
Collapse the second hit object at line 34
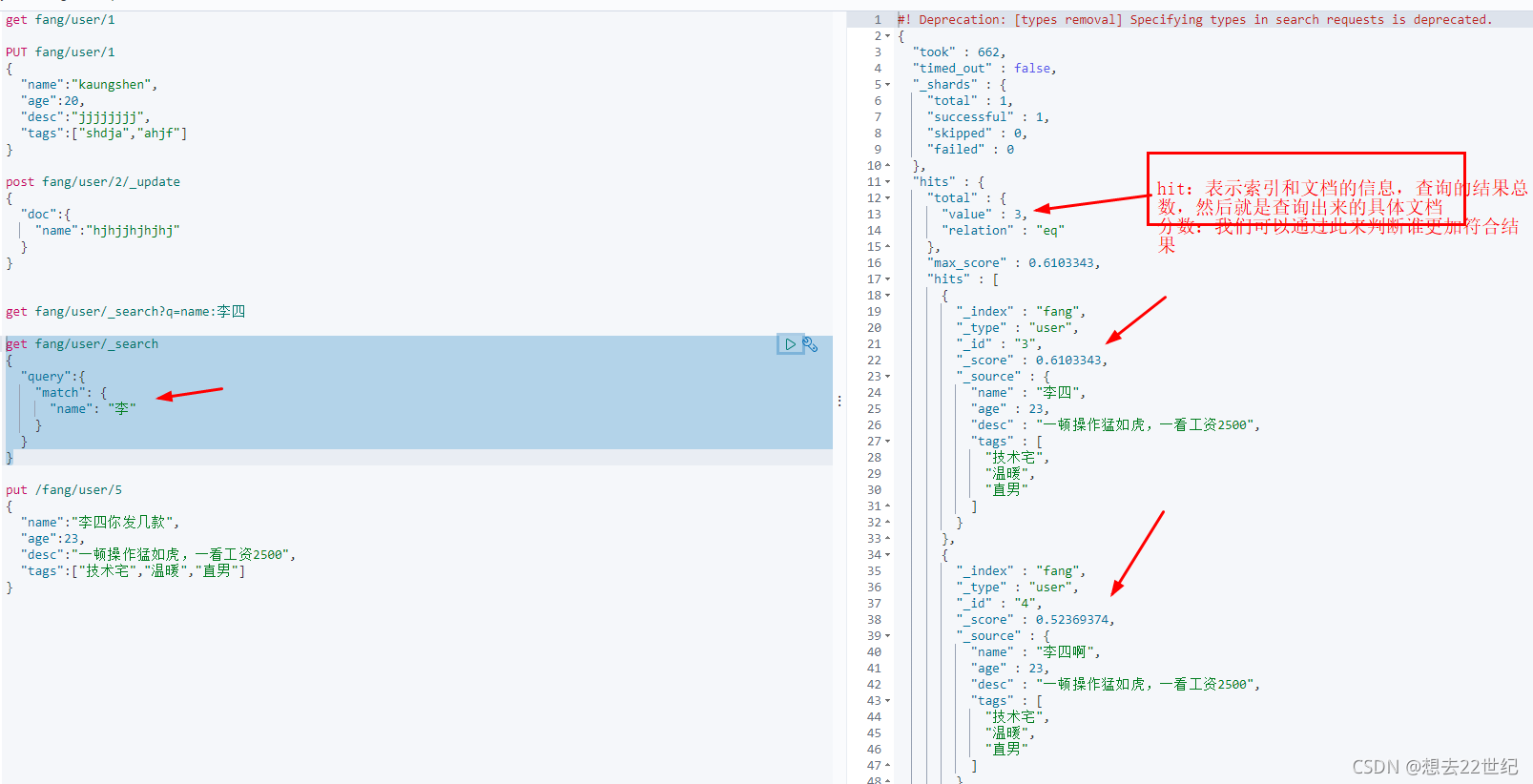(888, 555)
